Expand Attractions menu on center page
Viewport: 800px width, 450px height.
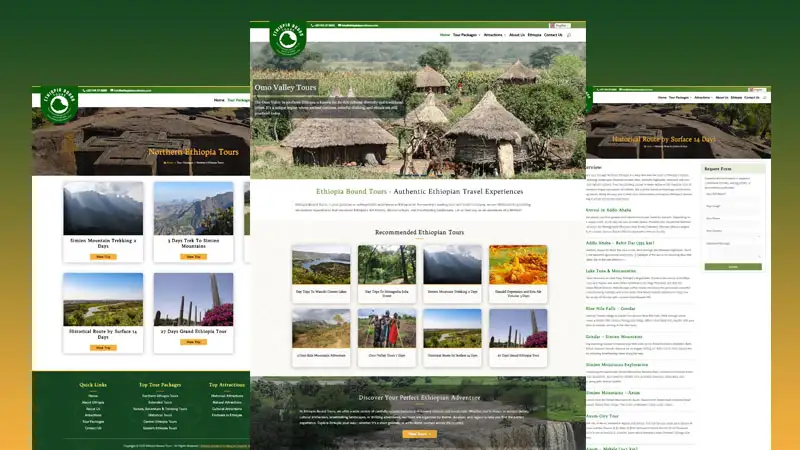point(494,35)
